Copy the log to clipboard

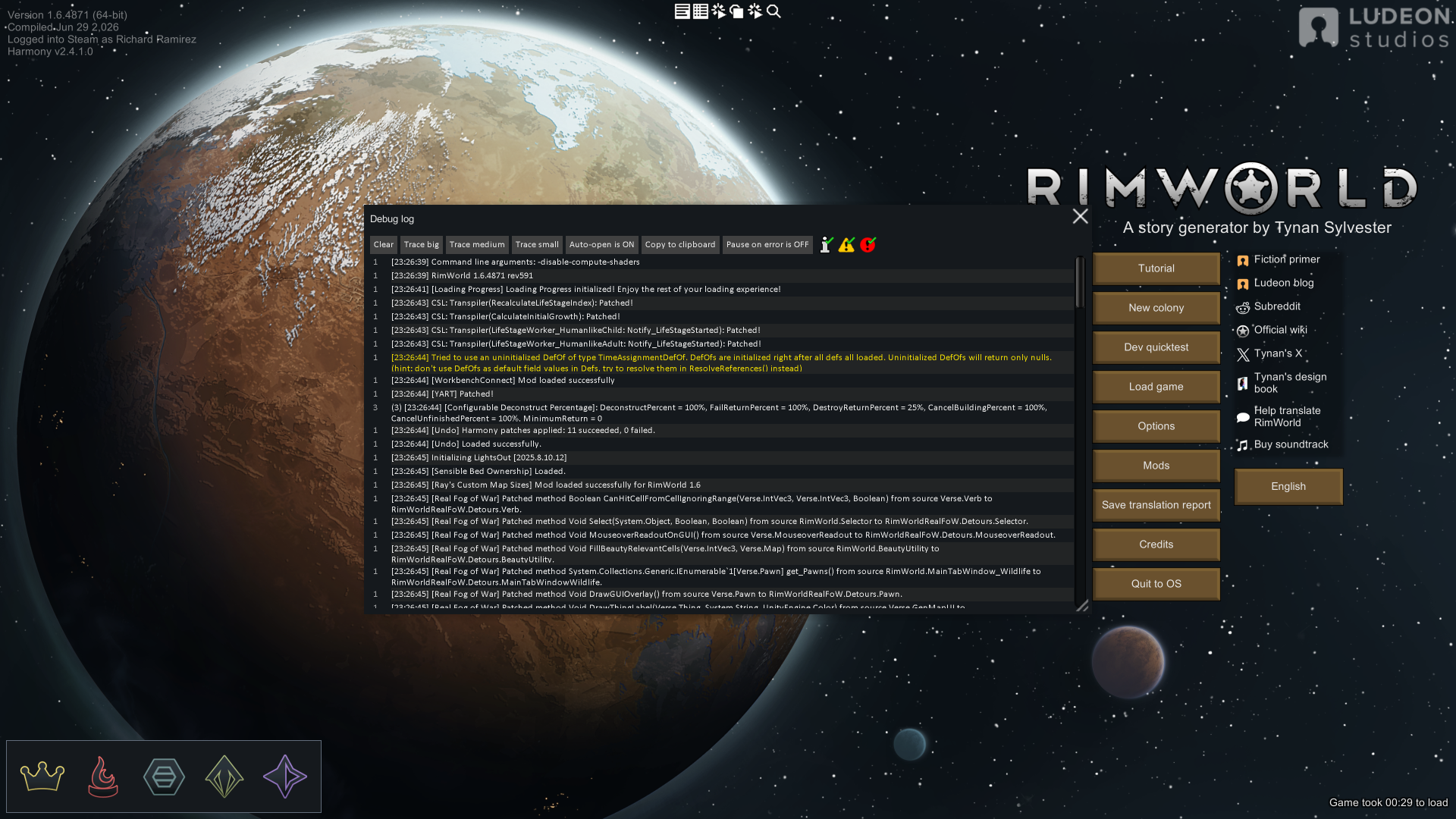point(680,244)
